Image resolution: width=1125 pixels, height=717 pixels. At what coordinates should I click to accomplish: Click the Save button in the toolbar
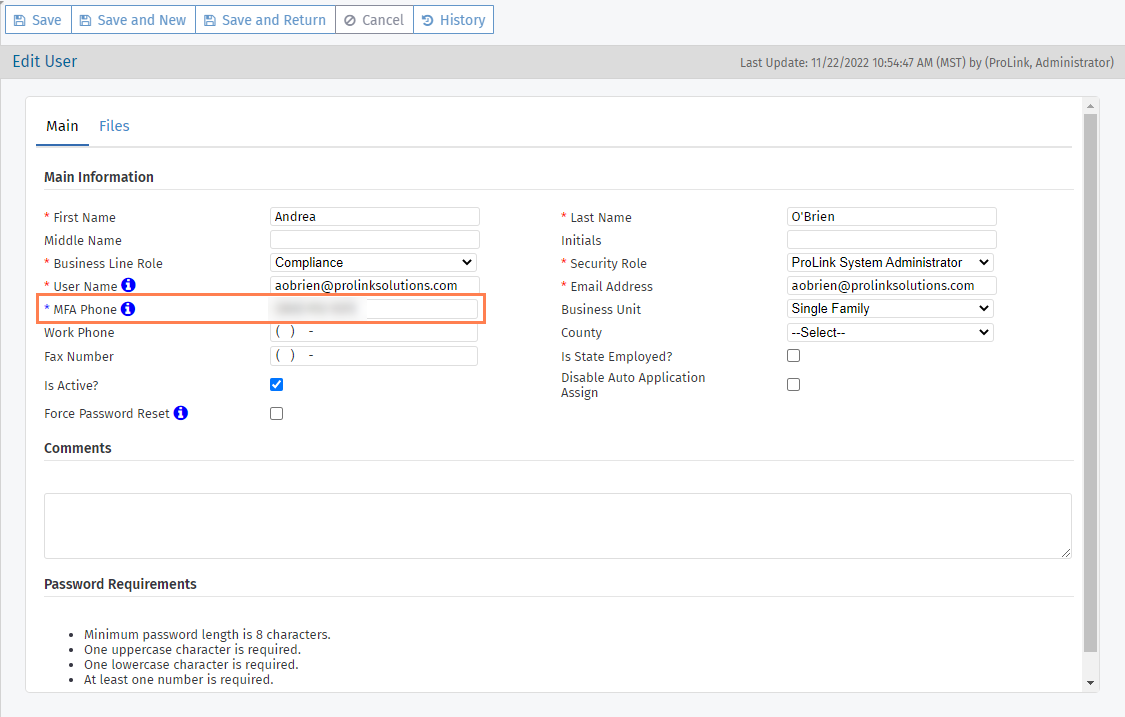(x=37, y=20)
